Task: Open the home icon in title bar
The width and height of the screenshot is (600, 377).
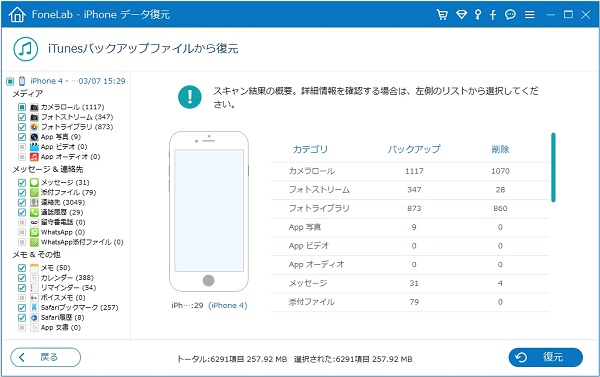Action: click(17, 15)
